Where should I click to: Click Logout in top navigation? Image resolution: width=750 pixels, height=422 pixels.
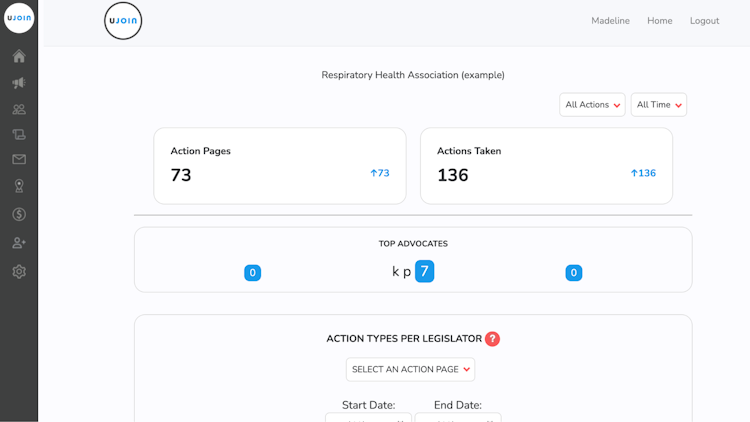click(704, 21)
